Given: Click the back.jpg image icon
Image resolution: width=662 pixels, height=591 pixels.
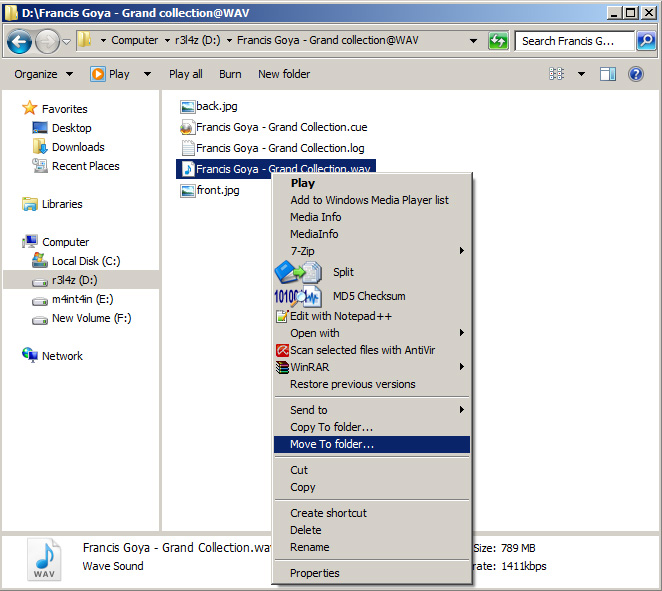Looking at the screenshot, I should point(187,106).
